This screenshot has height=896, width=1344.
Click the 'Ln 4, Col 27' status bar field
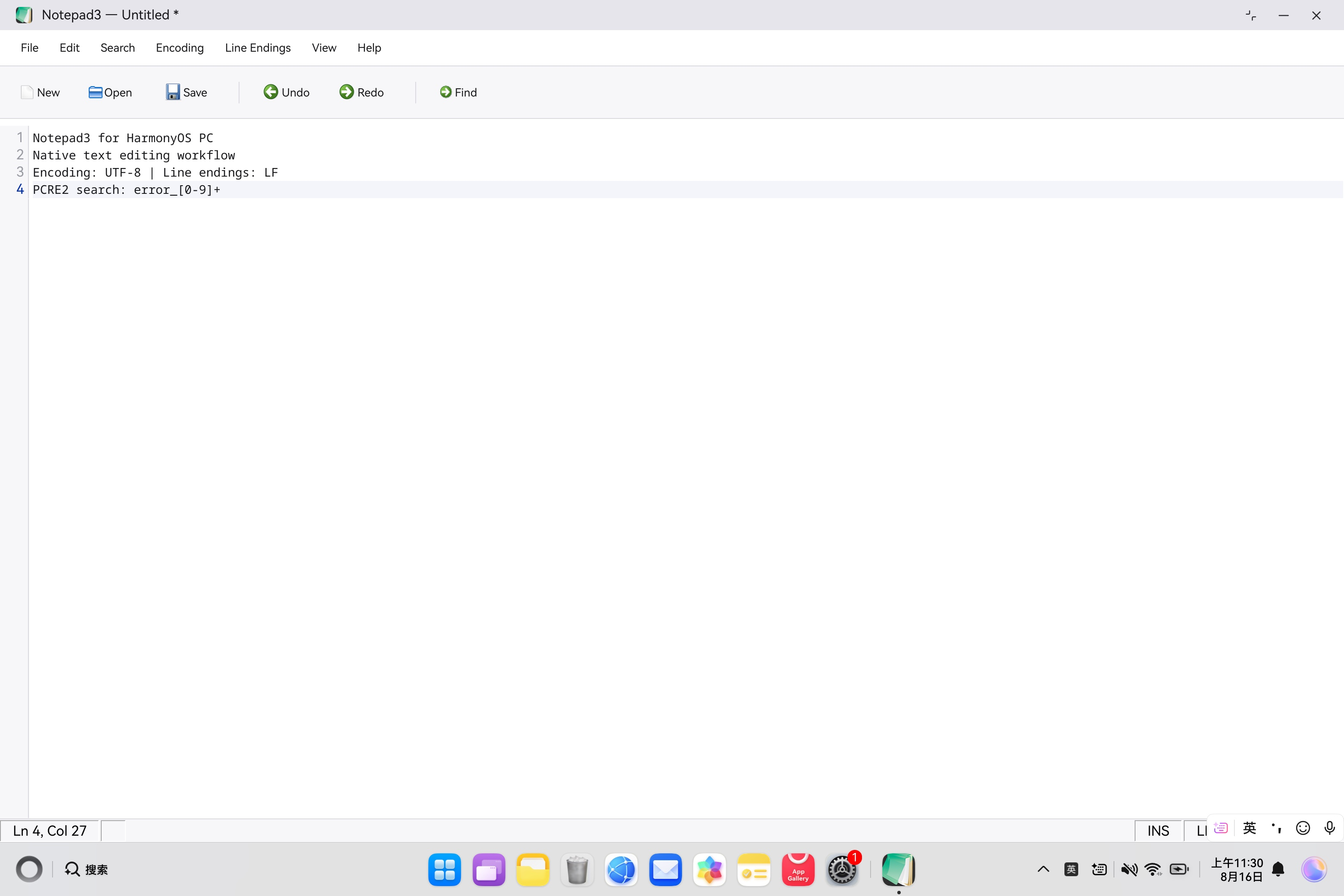coord(50,831)
